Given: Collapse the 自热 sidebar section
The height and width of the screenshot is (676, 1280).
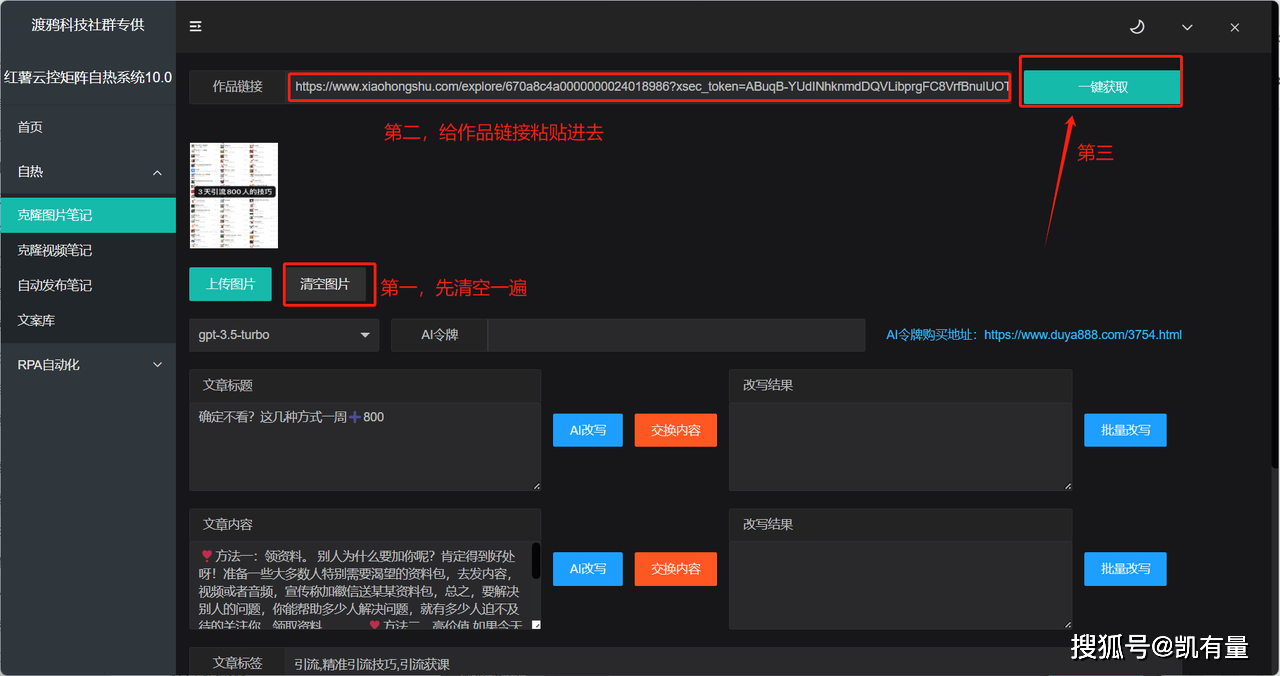Looking at the screenshot, I should [157, 172].
